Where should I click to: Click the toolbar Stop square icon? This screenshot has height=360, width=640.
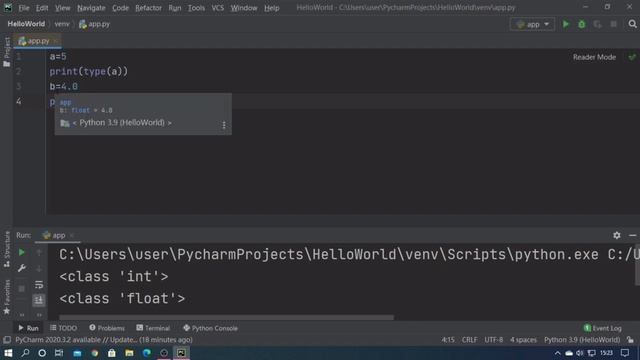click(613, 24)
